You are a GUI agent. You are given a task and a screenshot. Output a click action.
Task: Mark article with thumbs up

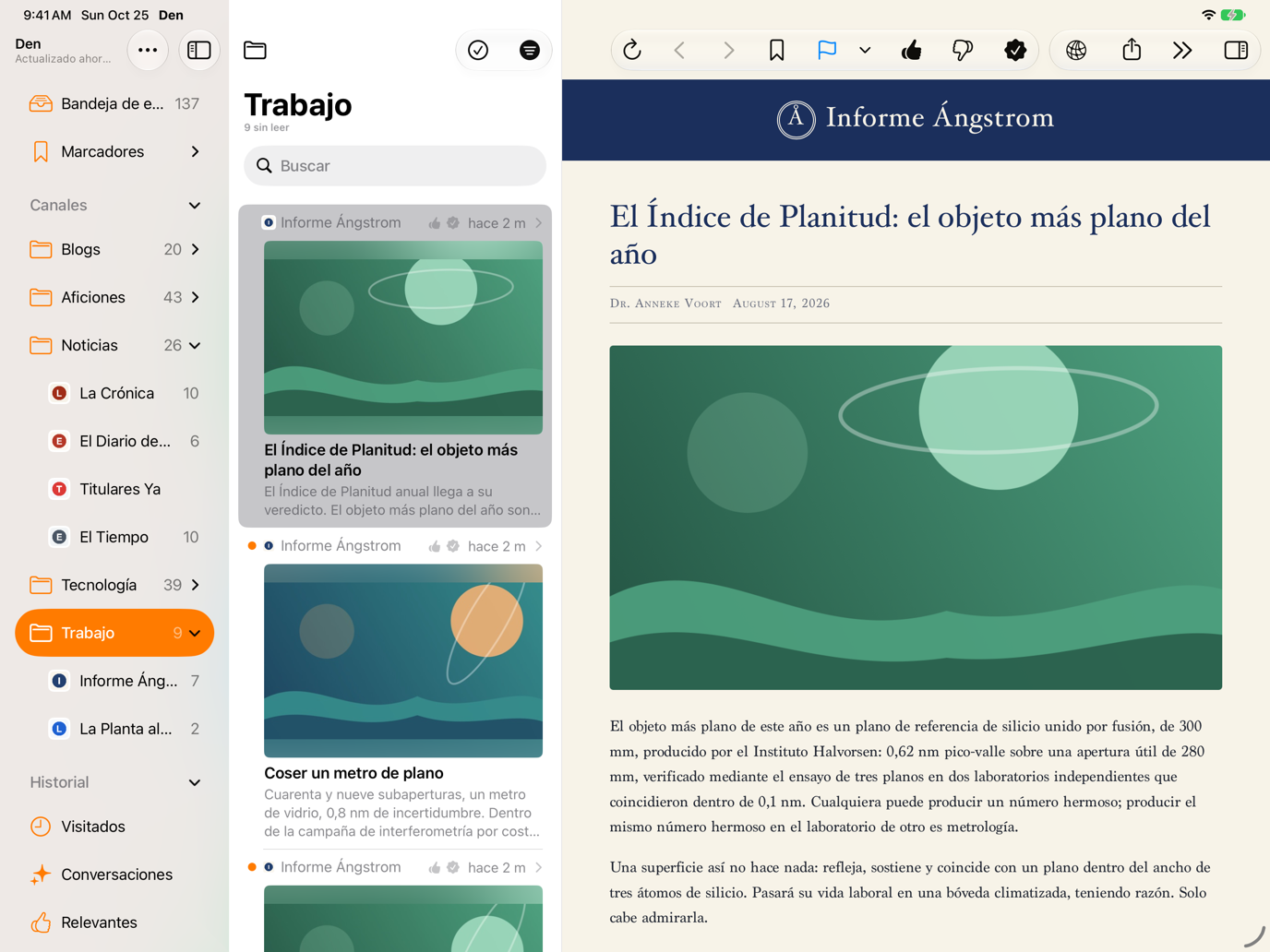pyautogui.click(x=912, y=50)
